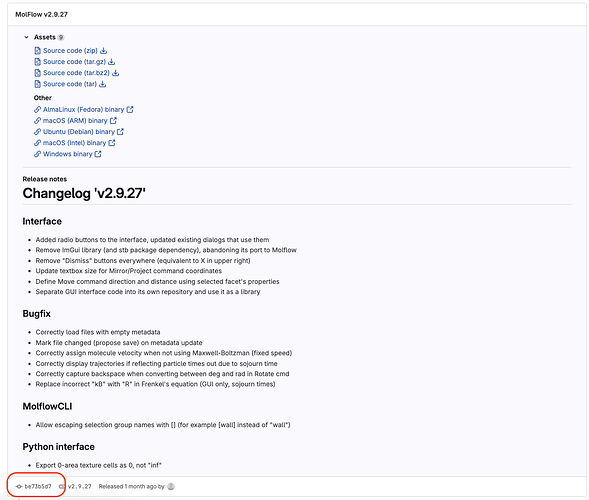Click "Mark file changed (propose save)" bullet
This screenshot has width=589, height=500.
click(x=119, y=343)
